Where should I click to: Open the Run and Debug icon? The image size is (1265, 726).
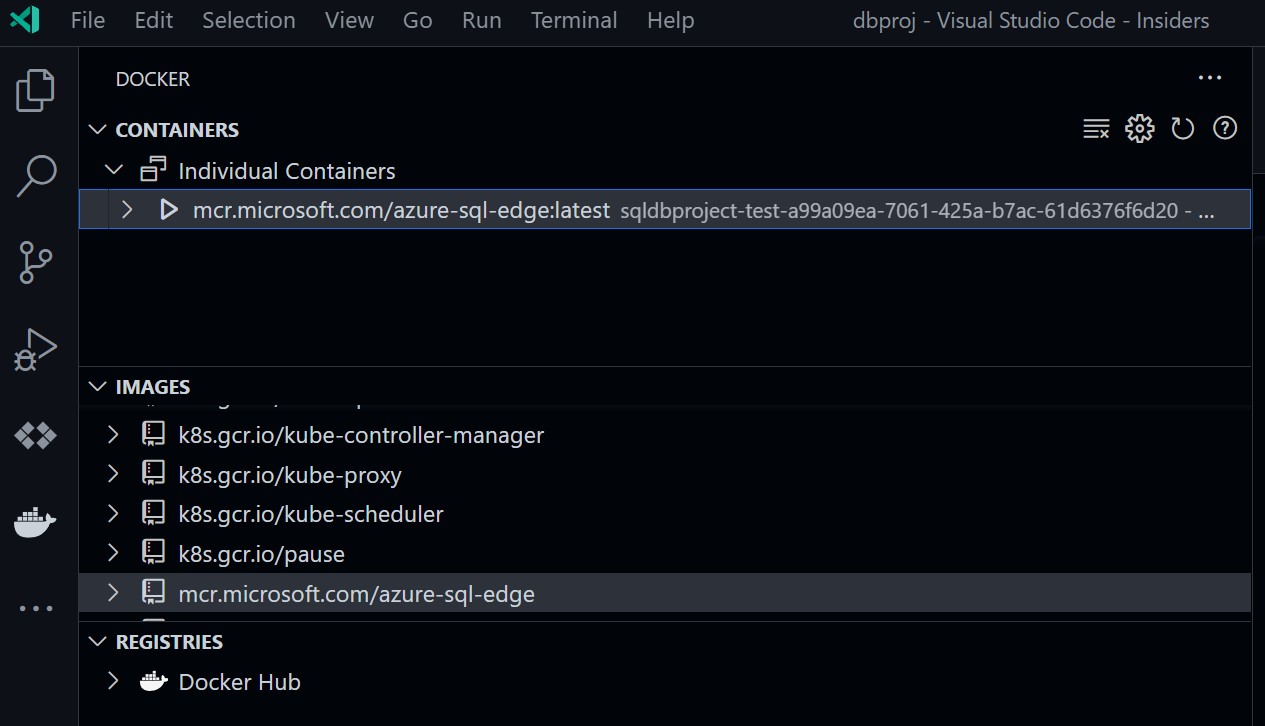(36, 348)
